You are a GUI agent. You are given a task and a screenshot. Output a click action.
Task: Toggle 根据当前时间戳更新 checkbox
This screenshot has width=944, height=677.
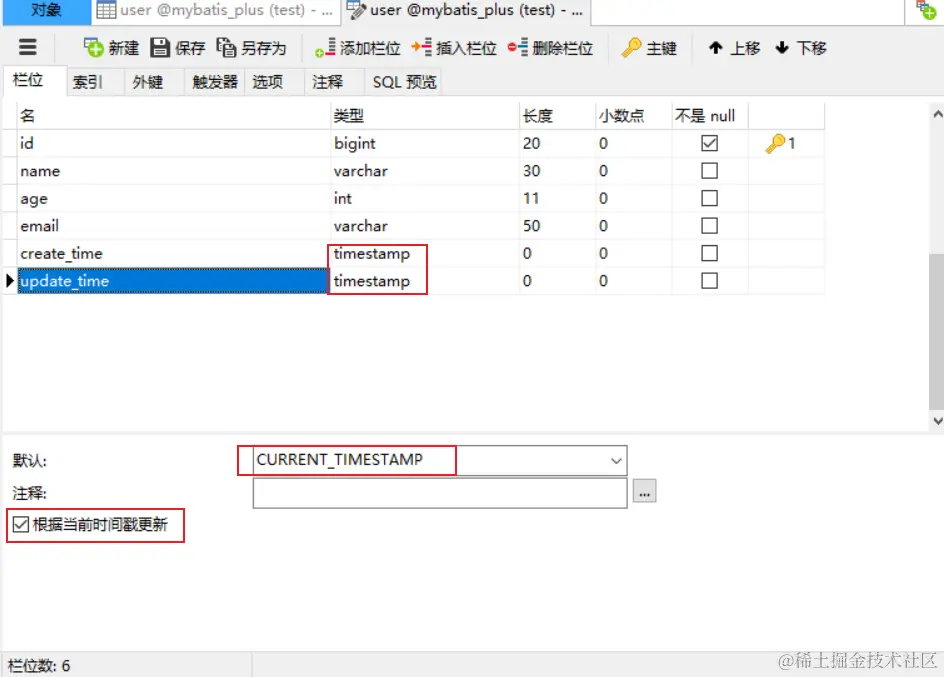click(20, 525)
